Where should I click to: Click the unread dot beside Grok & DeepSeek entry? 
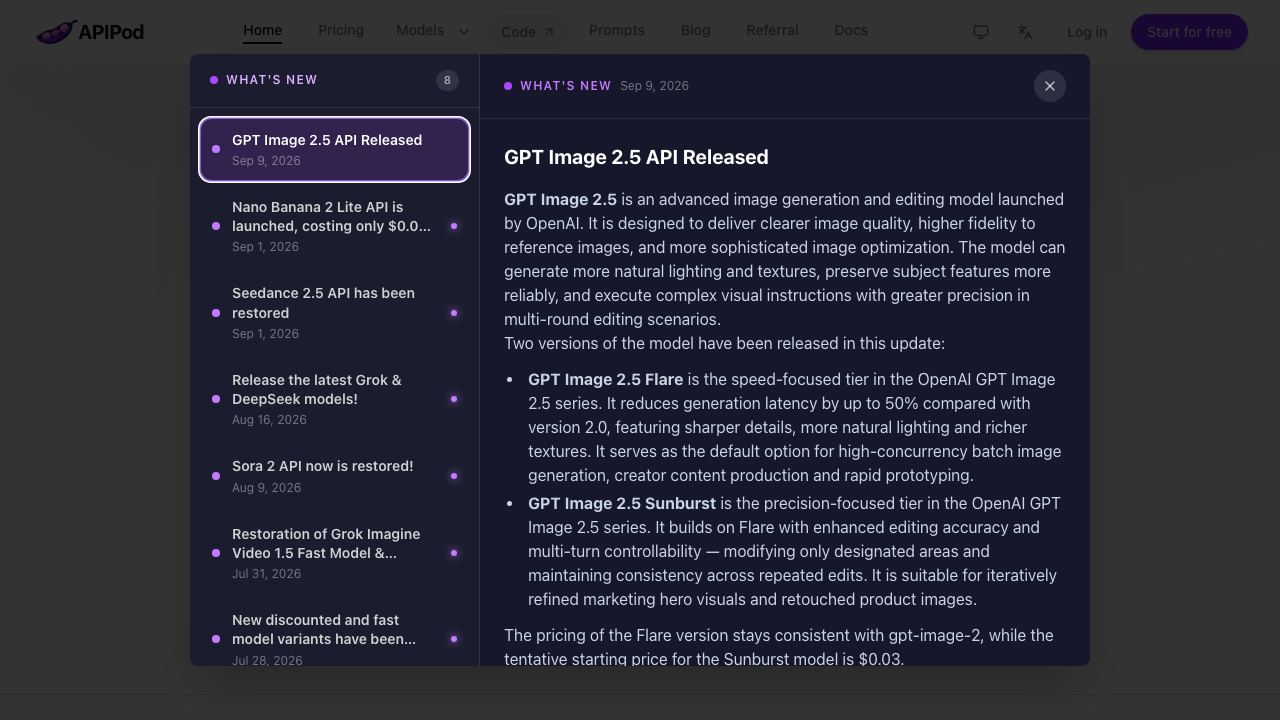[454, 399]
